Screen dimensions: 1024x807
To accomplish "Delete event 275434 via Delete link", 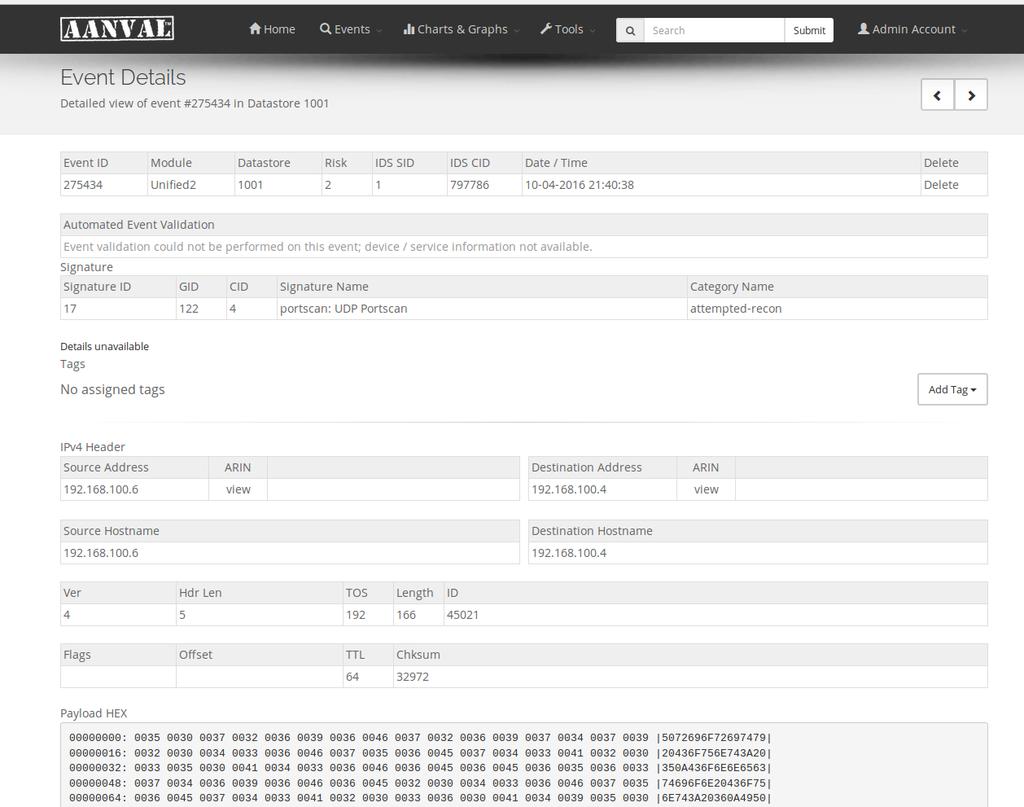I will 941,185.
